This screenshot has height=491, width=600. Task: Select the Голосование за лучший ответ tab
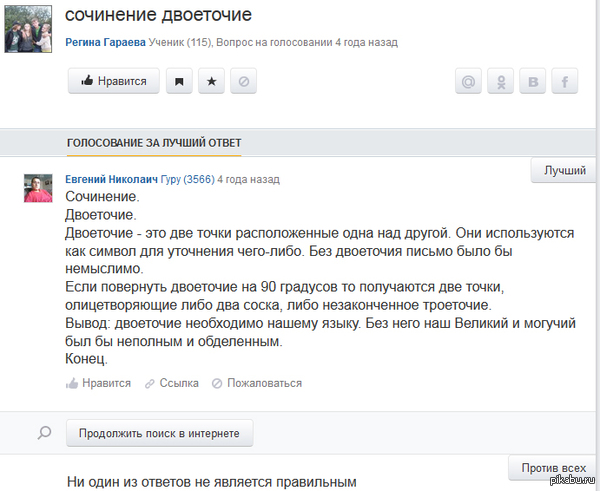(154, 143)
